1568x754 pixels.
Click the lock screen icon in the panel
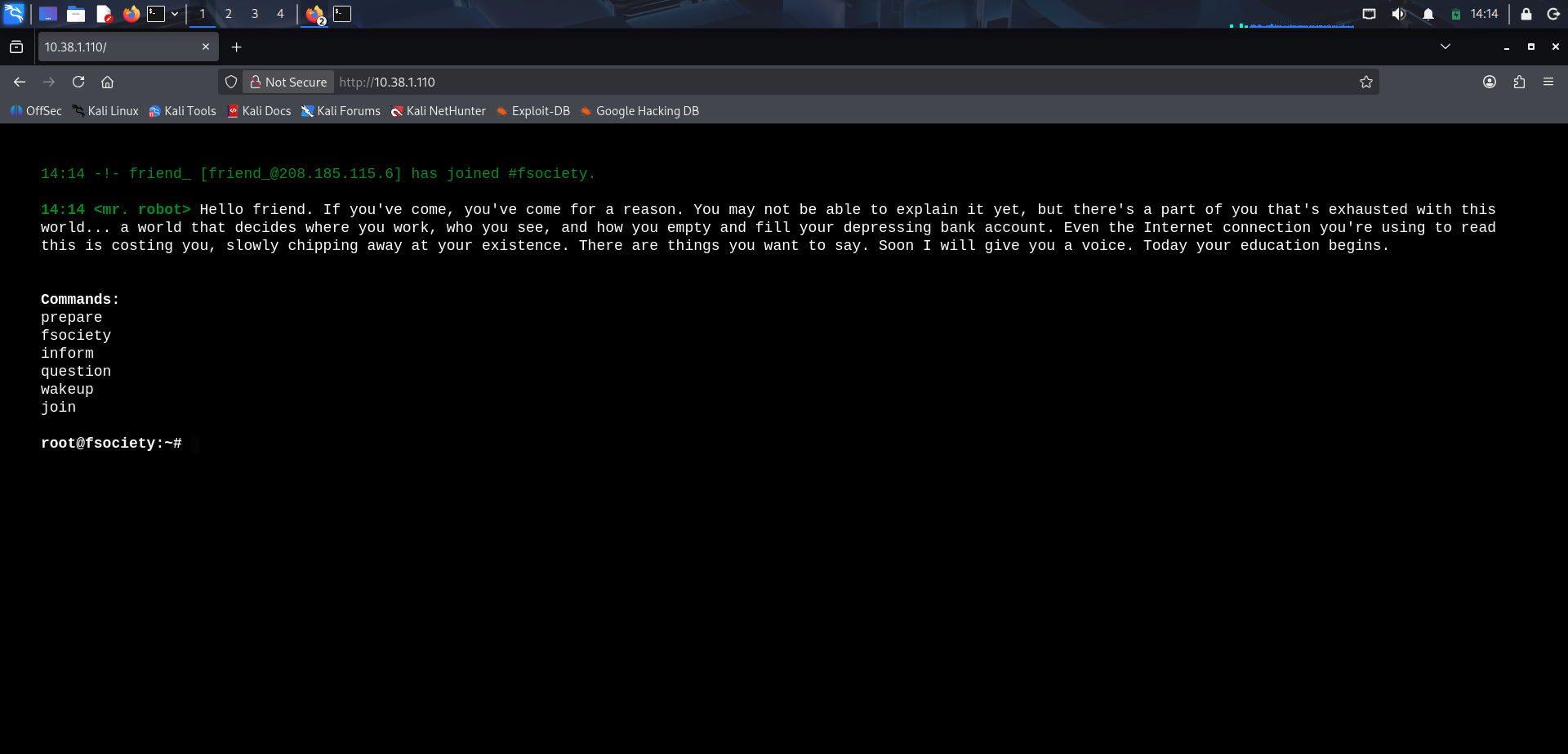pyautogui.click(x=1526, y=14)
